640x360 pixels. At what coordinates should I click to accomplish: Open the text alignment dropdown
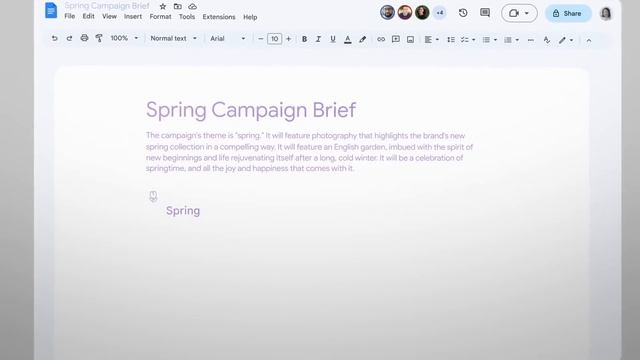(431, 40)
